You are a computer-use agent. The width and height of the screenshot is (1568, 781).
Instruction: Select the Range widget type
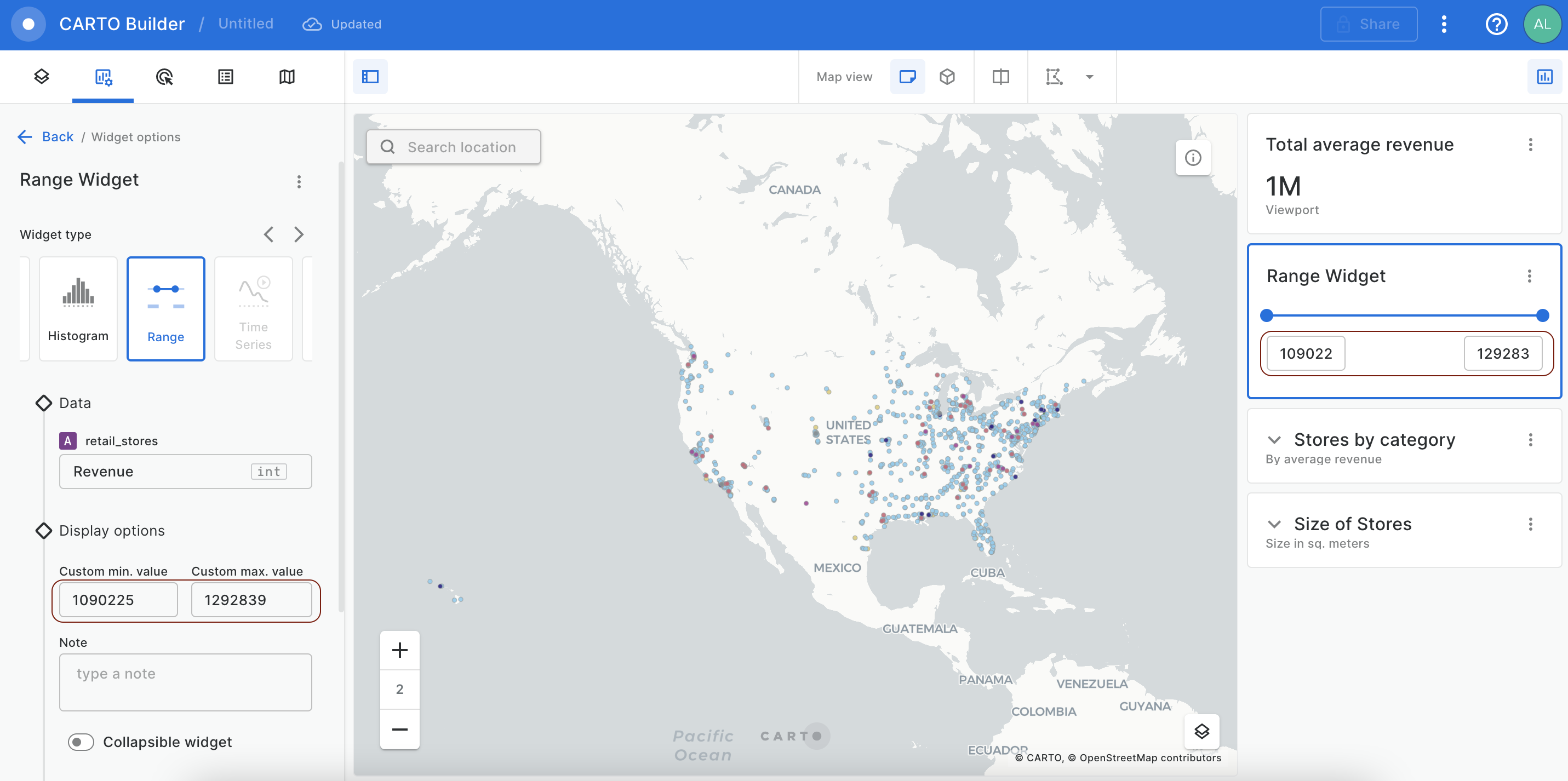pos(165,309)
